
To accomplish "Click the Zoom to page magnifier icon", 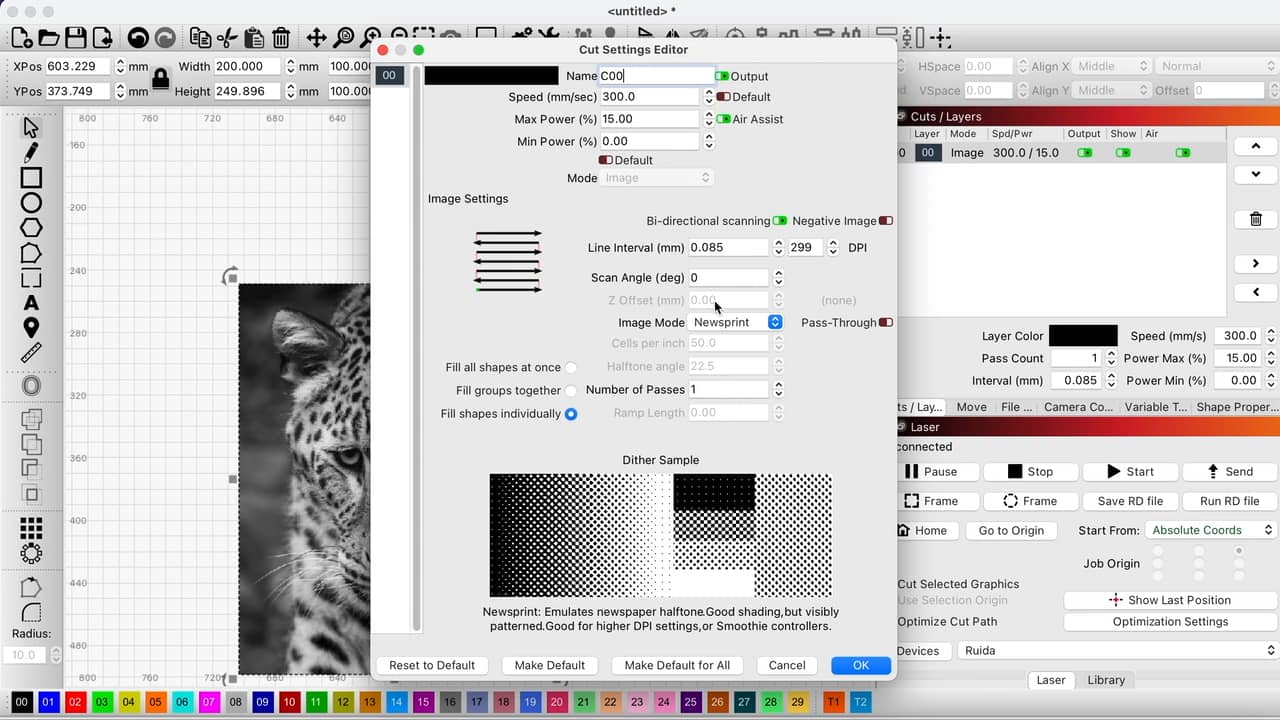I will pyautogui.click(x=343, y=38).
